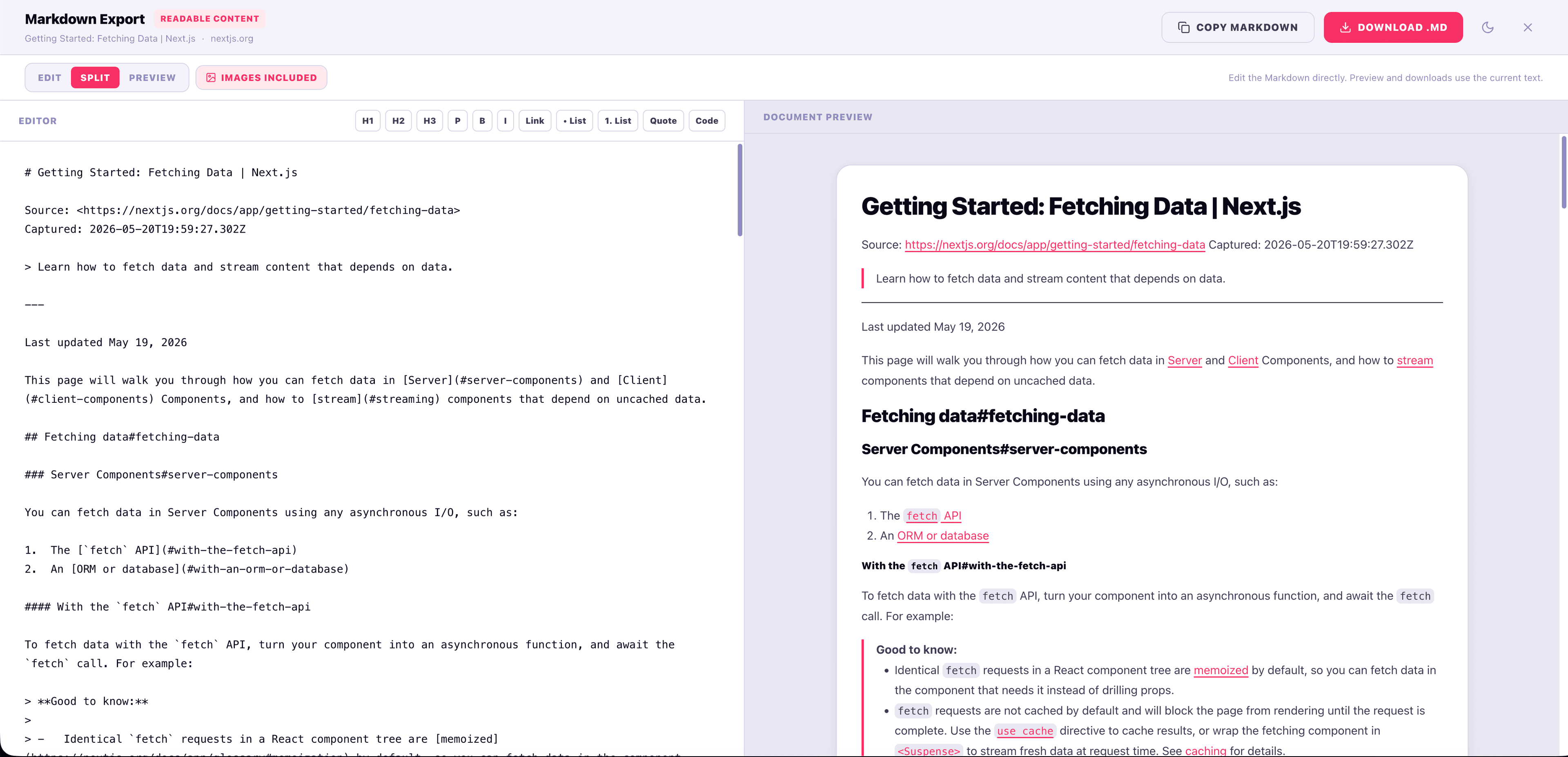Screen dimensions: 1568x757
Task: Follow the Client link in preview
Action: click(1243, 360)
